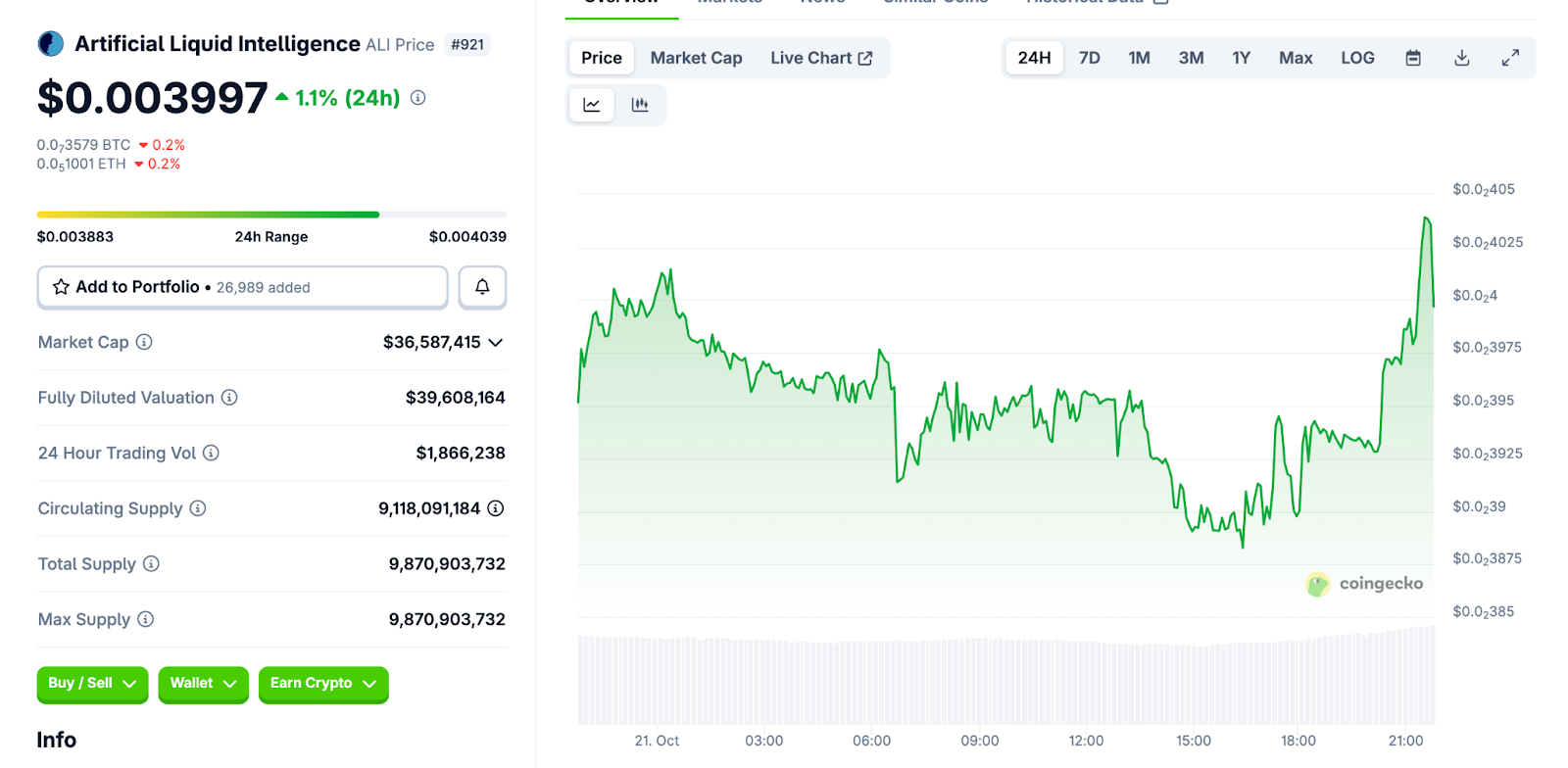Expand chart to fullscreen
Viewport: 1568px width, 768px height.
pos(1510,58)
